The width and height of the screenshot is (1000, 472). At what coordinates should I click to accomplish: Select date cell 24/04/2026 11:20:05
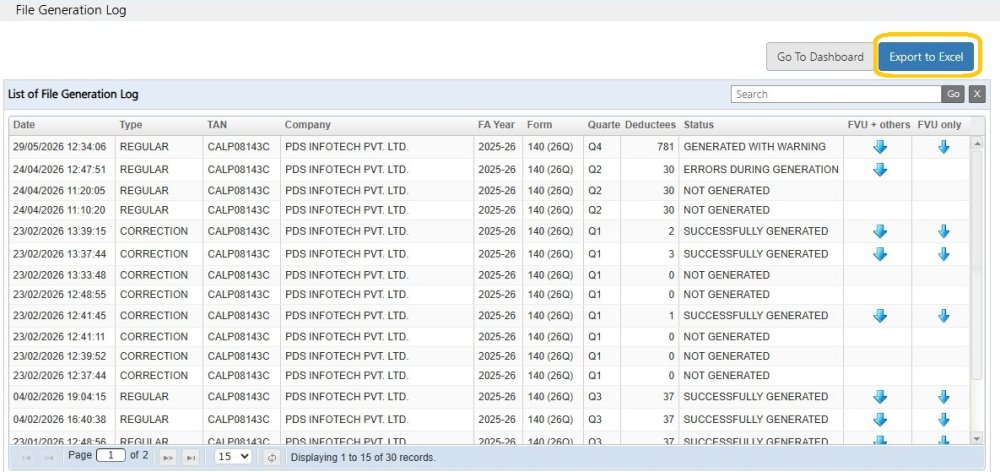pyautogui.click(x=59, y=191)
